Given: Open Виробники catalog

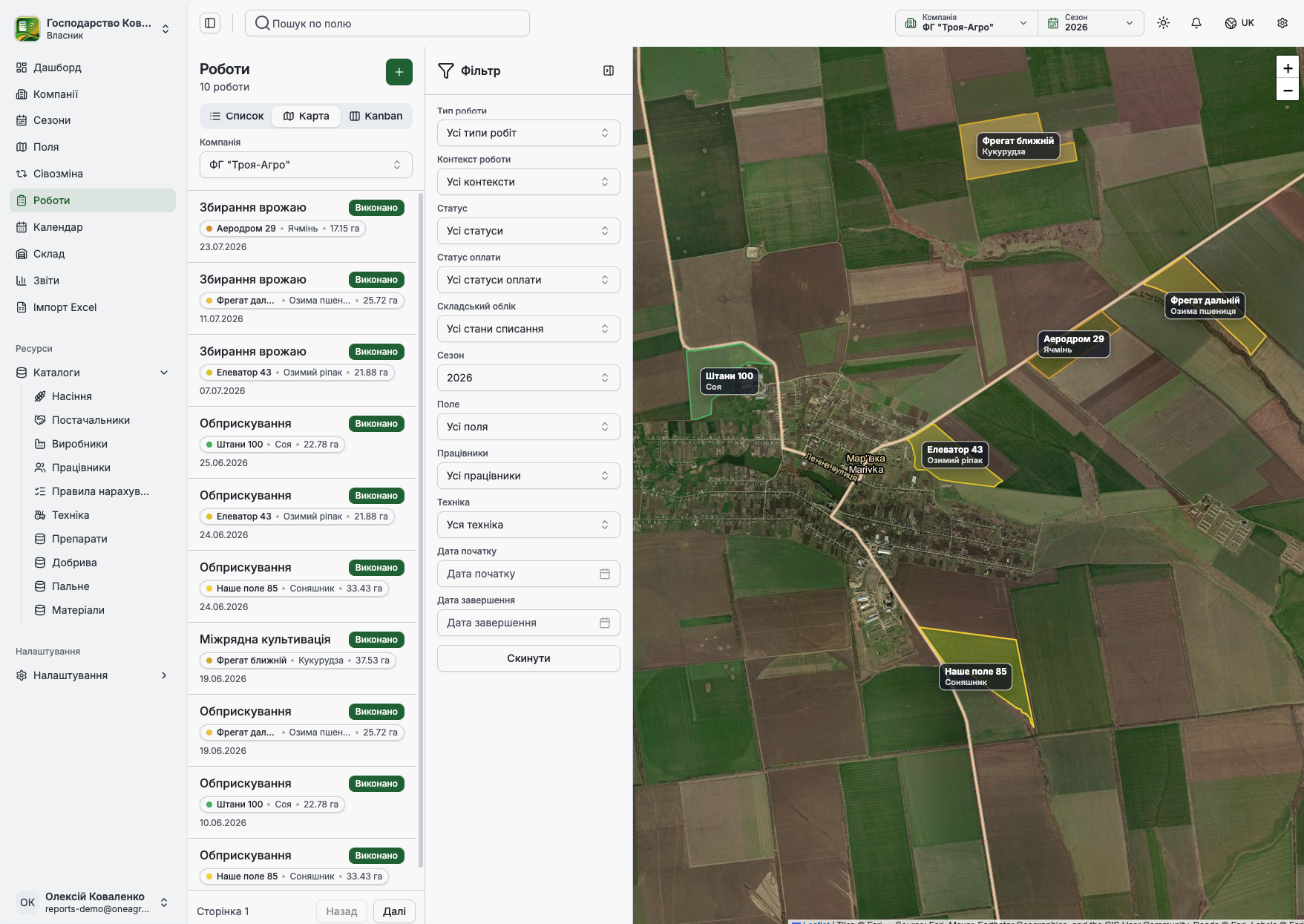Looking at the screenshot, I should click(102, 444).
